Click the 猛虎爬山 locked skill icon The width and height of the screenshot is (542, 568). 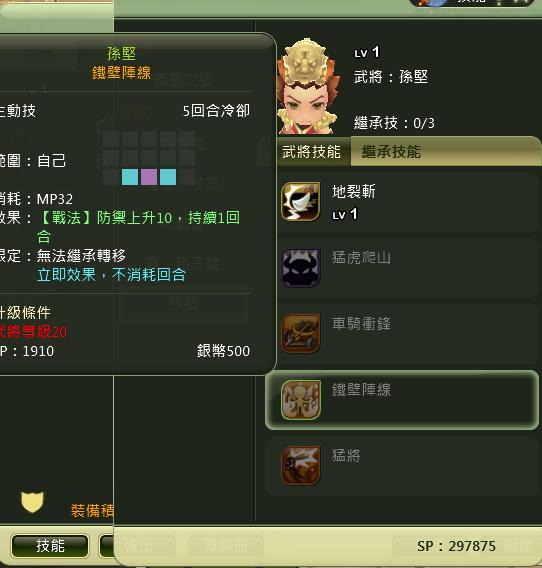[x=301, y=268]
